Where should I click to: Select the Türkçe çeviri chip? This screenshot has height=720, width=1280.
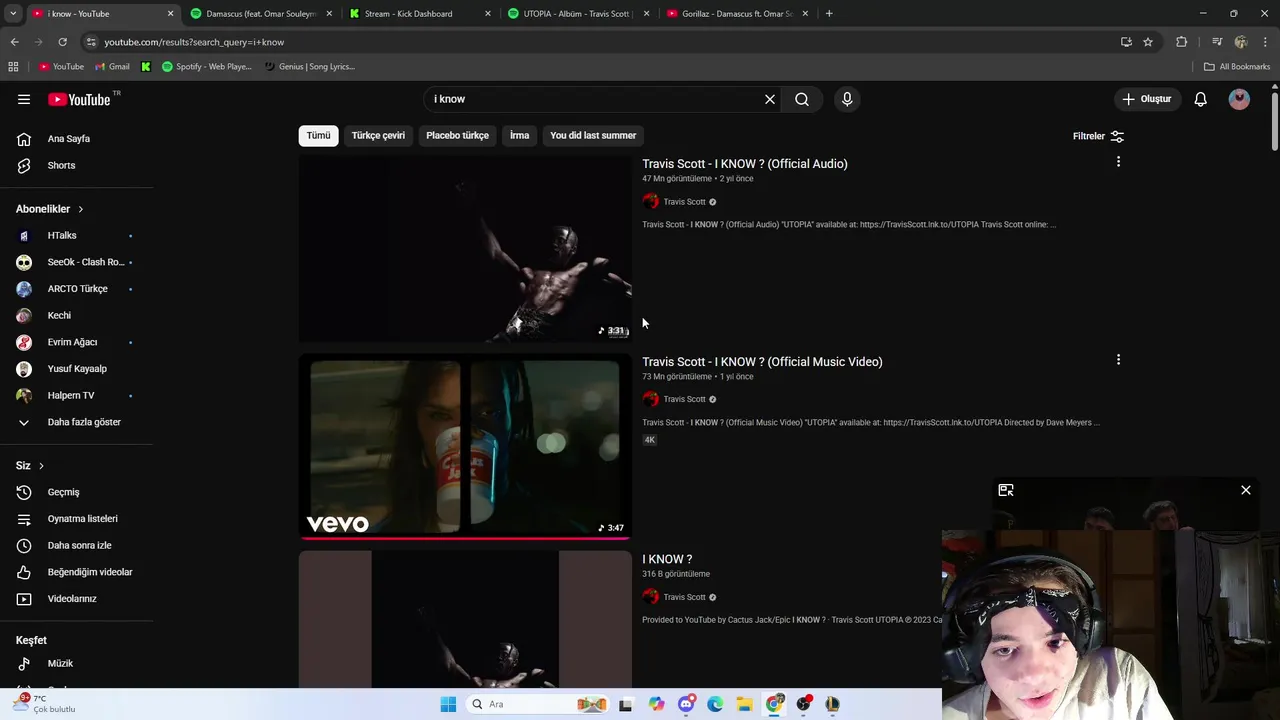[x=378, y=135]
